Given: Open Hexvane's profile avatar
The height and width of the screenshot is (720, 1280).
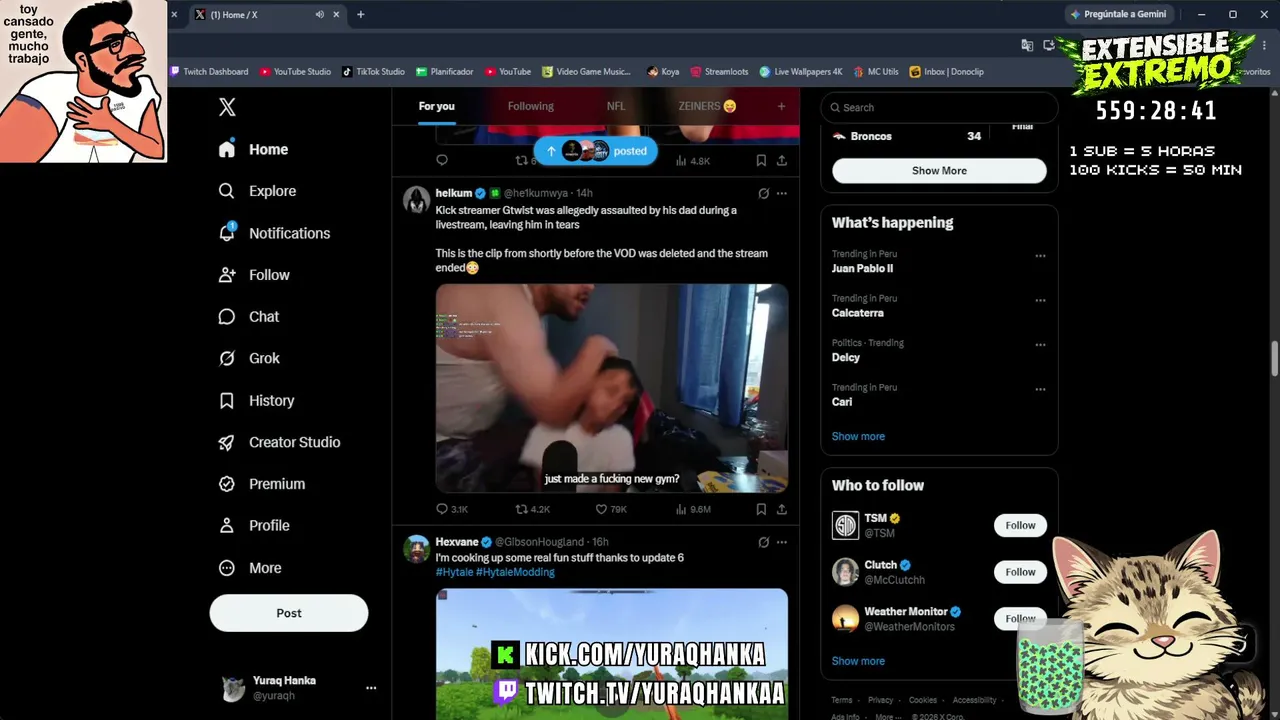Looking at the screenshot, I should 416,548.
